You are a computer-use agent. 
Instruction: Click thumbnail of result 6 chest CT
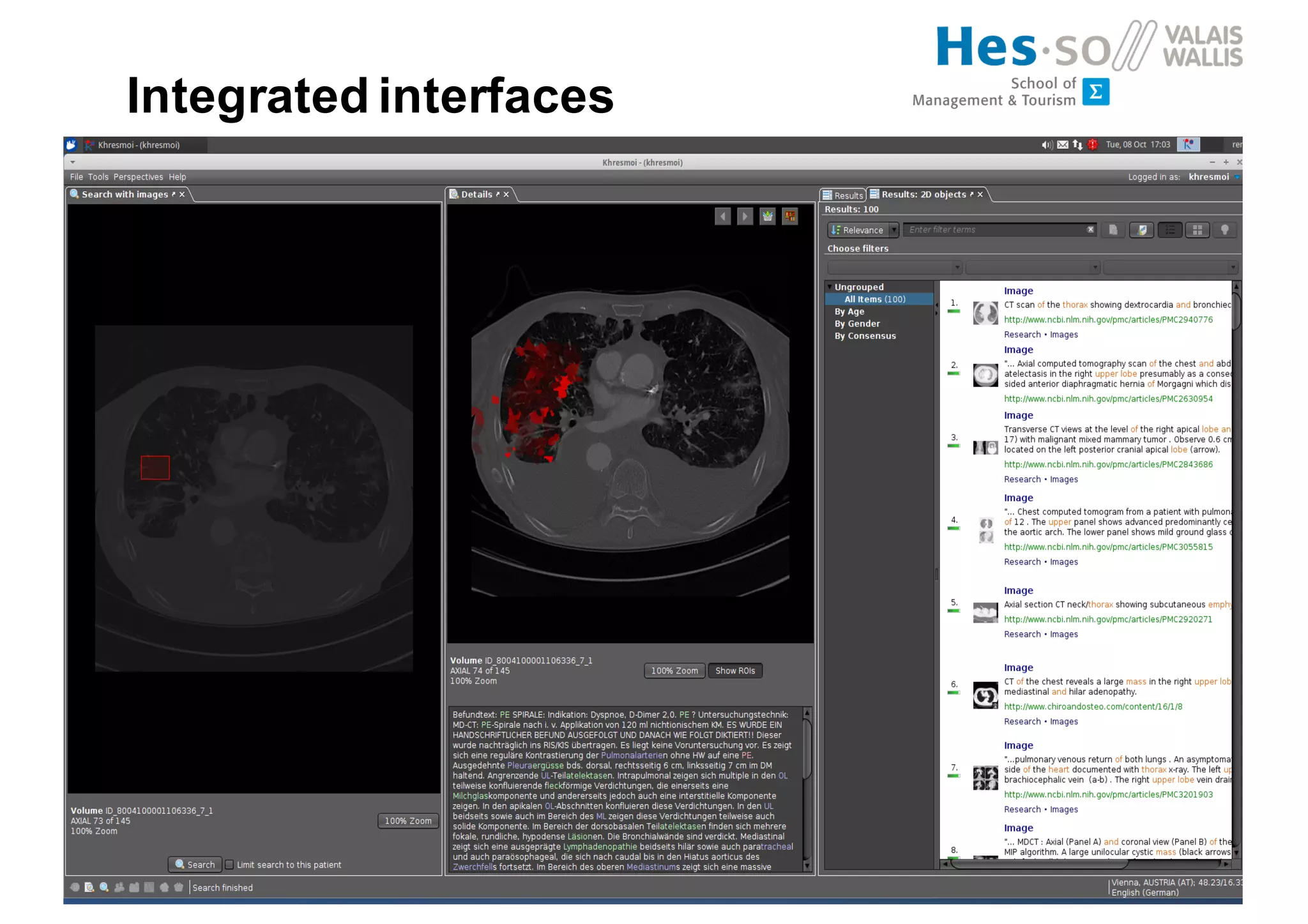[x=985, y=695]
